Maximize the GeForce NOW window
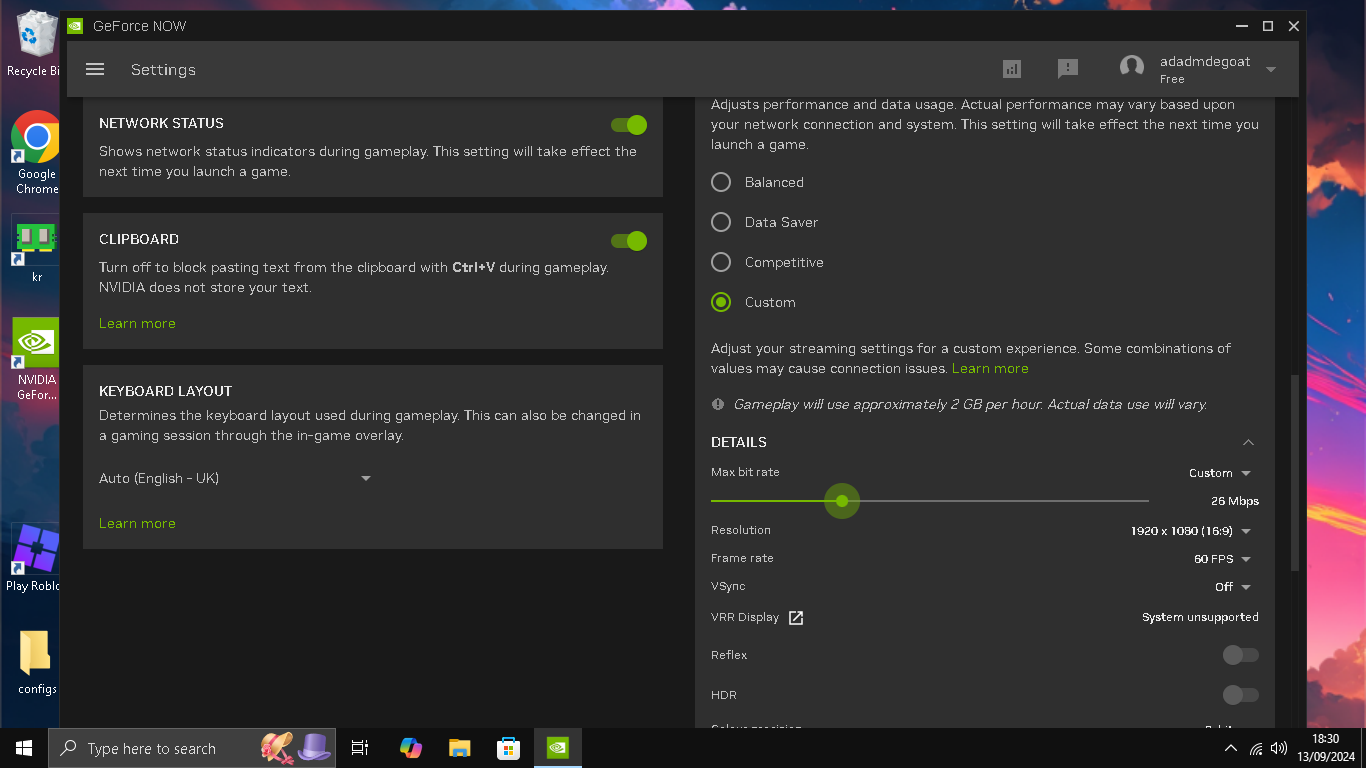 1268,26
